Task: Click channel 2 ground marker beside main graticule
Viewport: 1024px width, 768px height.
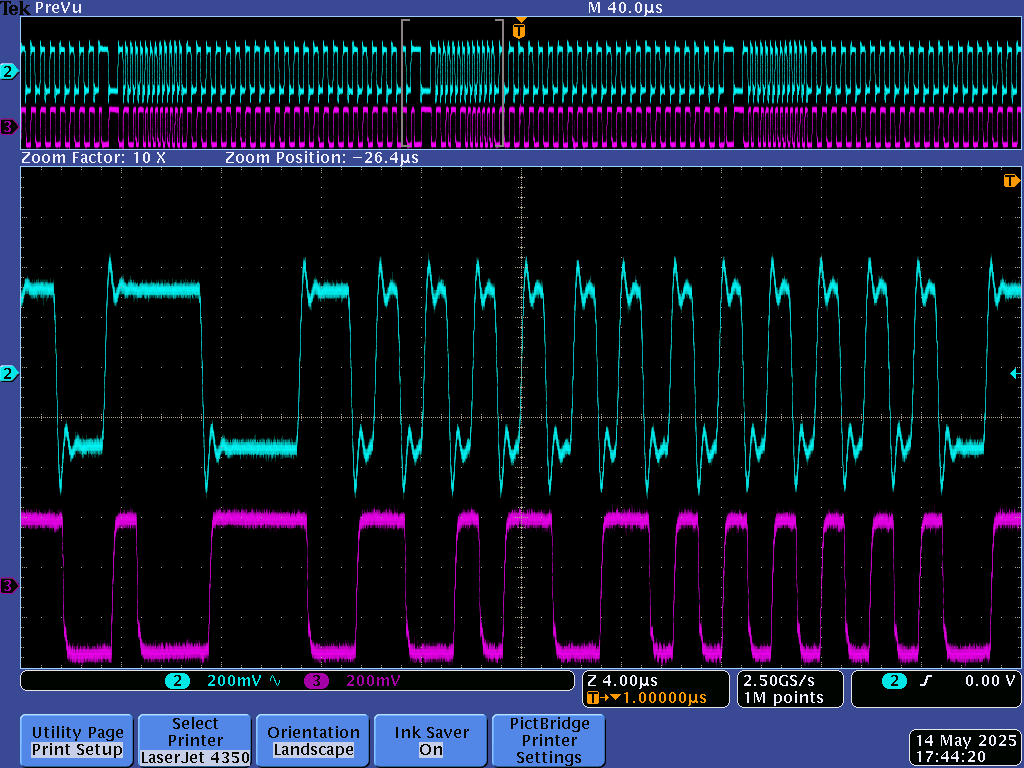Action: coord(9,373)
